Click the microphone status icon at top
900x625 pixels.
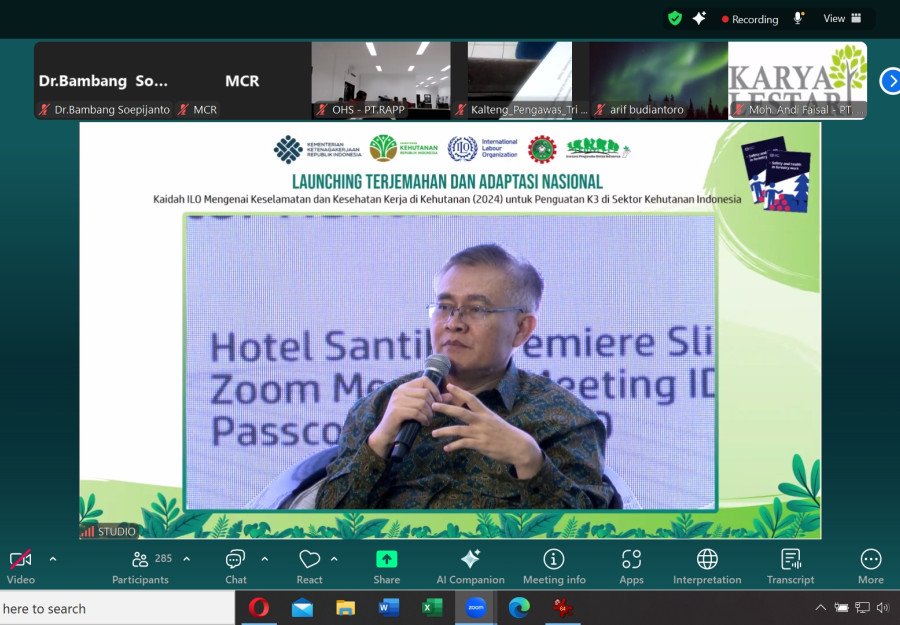tap(798, 18)
